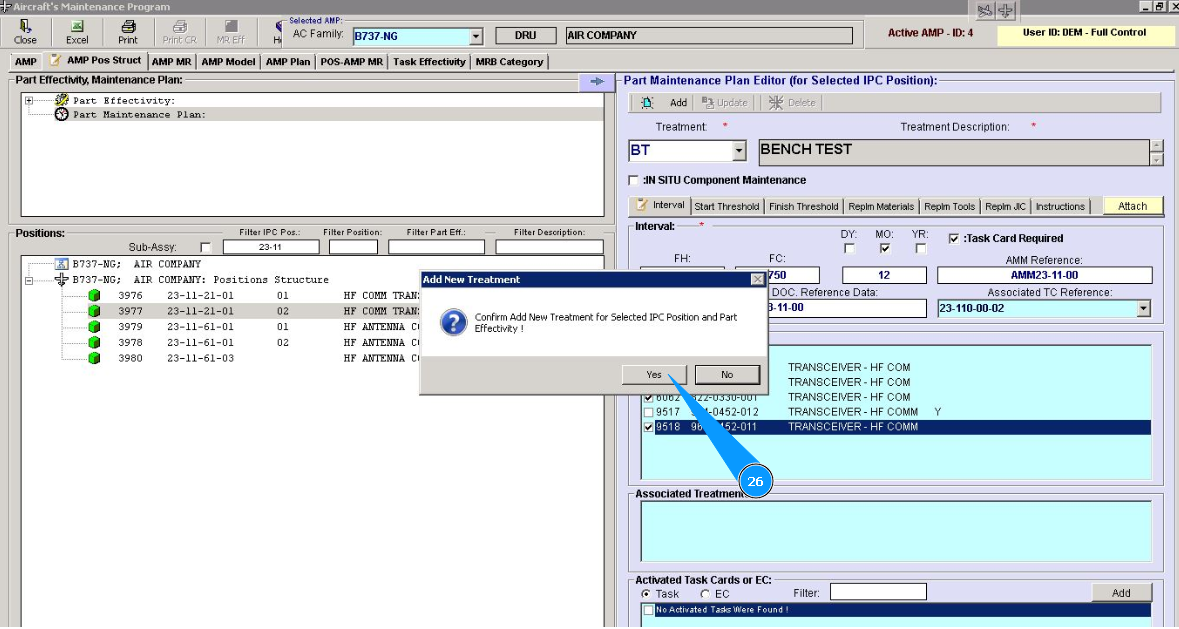The width and height of the screenshot is (1179, 629).
Task: Click green cube icon for position 3976
Action: [94, 295]
